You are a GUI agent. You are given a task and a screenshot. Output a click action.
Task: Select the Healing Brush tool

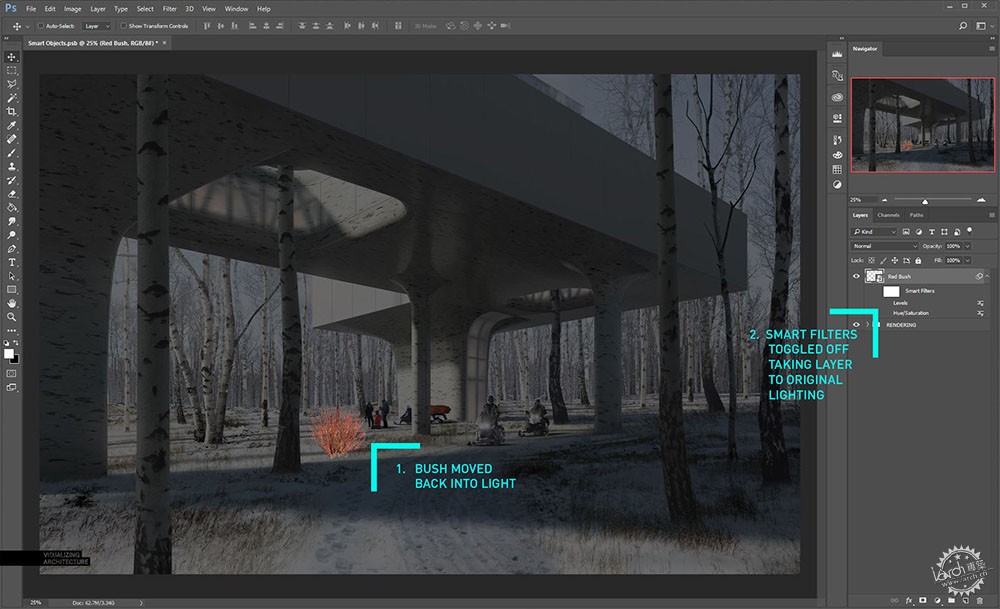(11, 139)
